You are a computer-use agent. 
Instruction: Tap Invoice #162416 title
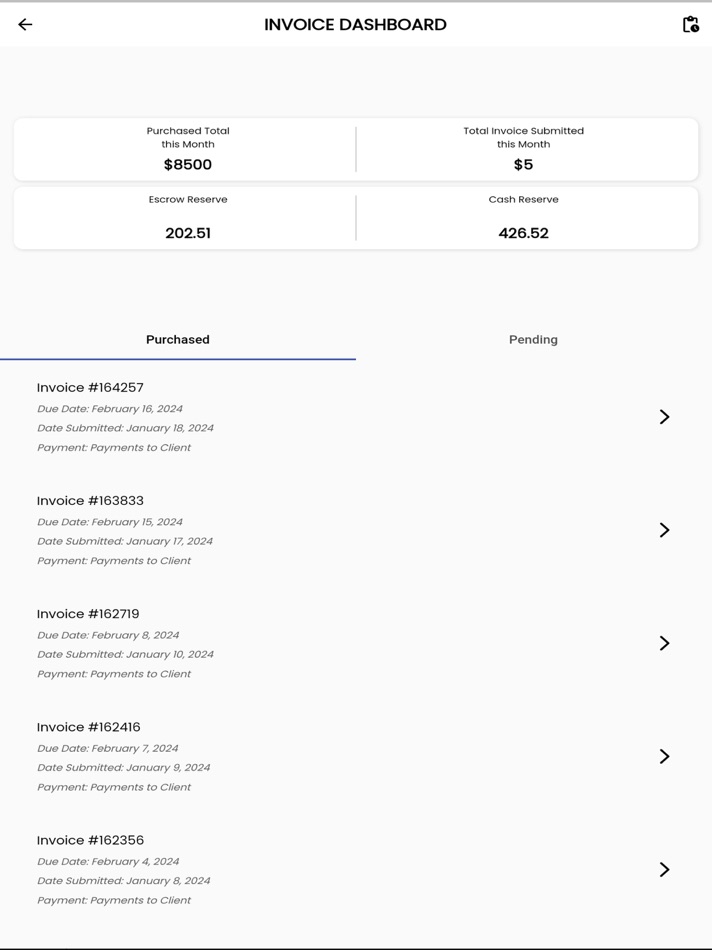(88, 727)
